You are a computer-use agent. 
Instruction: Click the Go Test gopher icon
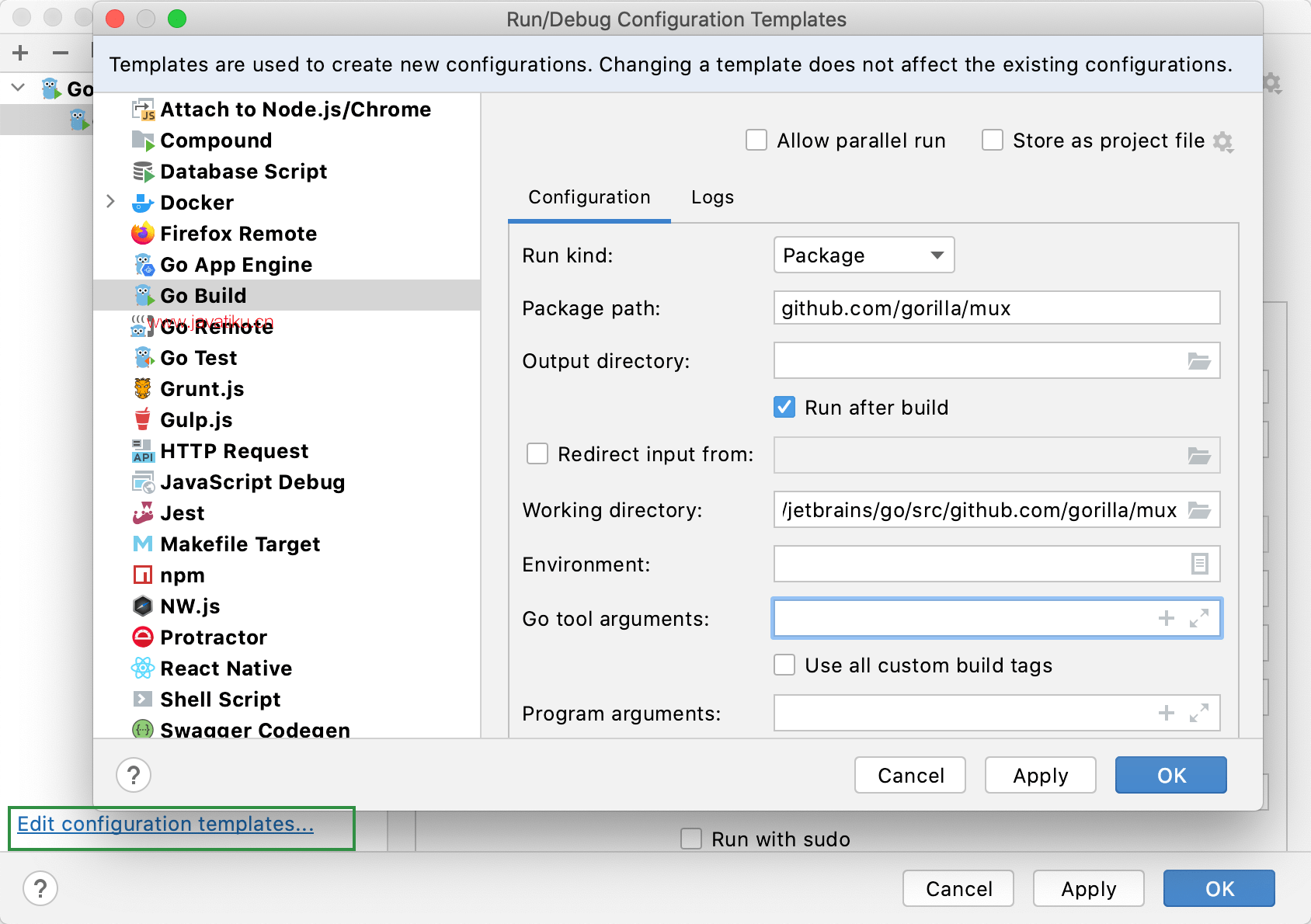(144, 358)
